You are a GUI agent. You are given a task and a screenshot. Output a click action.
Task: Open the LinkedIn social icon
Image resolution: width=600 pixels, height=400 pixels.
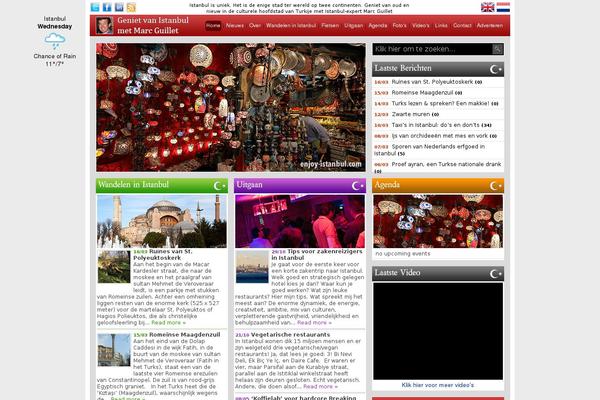click(x=119, y=7)
